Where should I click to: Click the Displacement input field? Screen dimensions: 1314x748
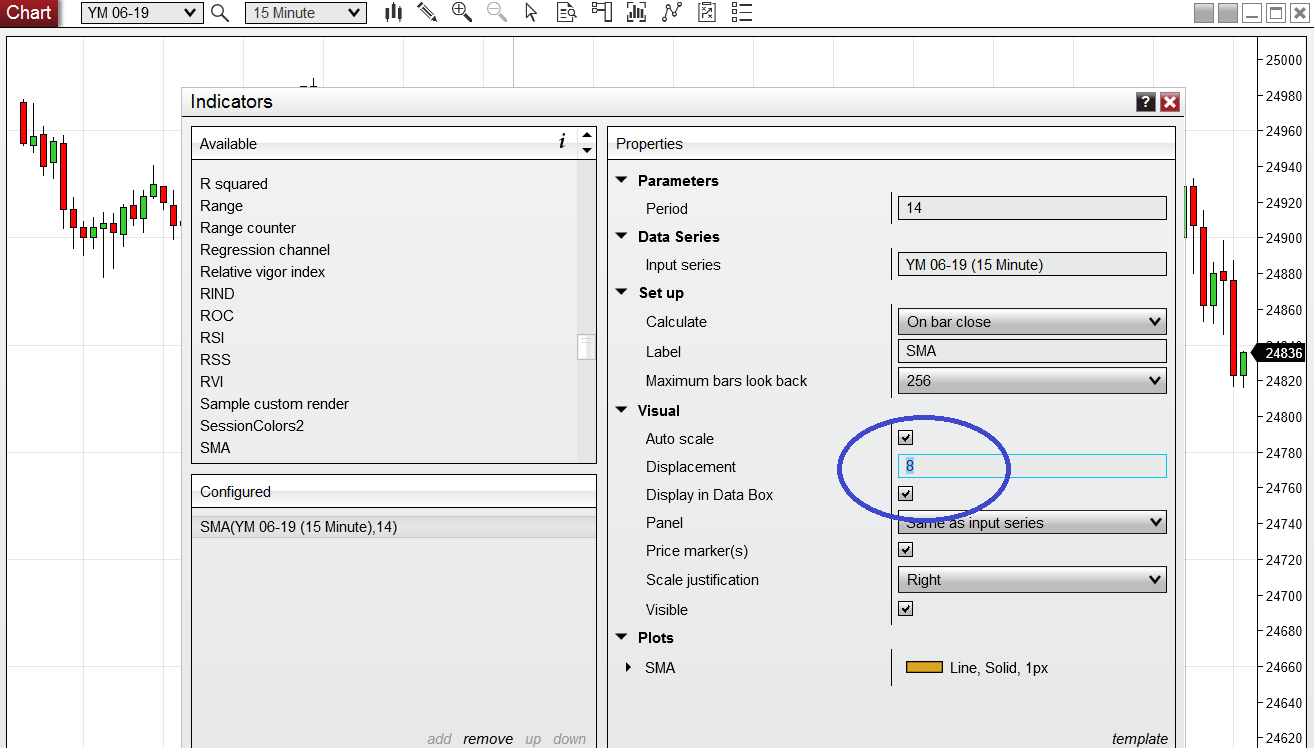tap(1032, 466)
